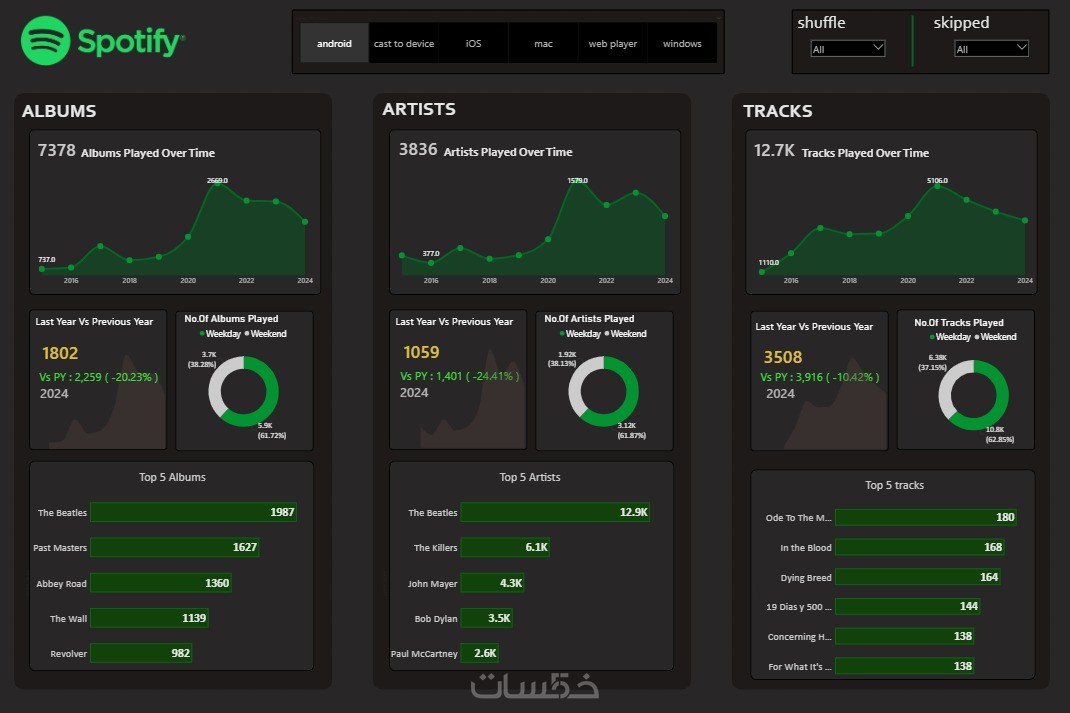
Task: Click the 5106.0 peak point on Tracks chart
Action: coord(937,186)
